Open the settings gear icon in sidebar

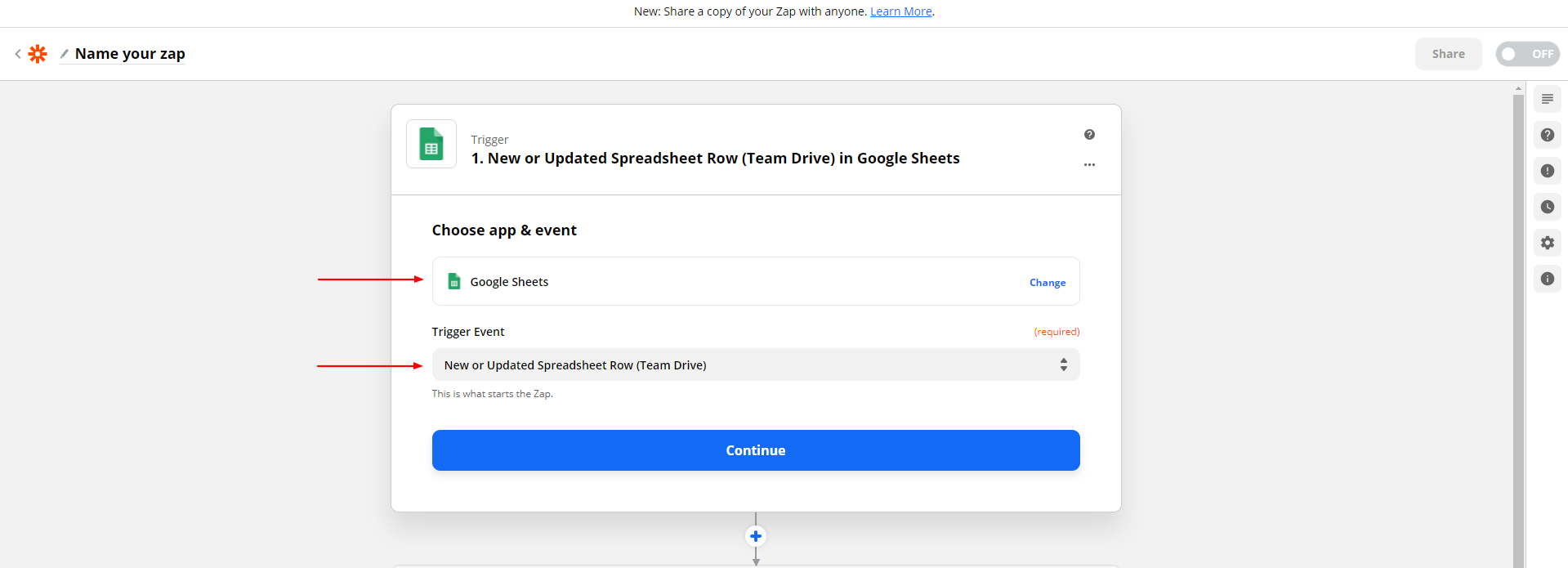1547,243
